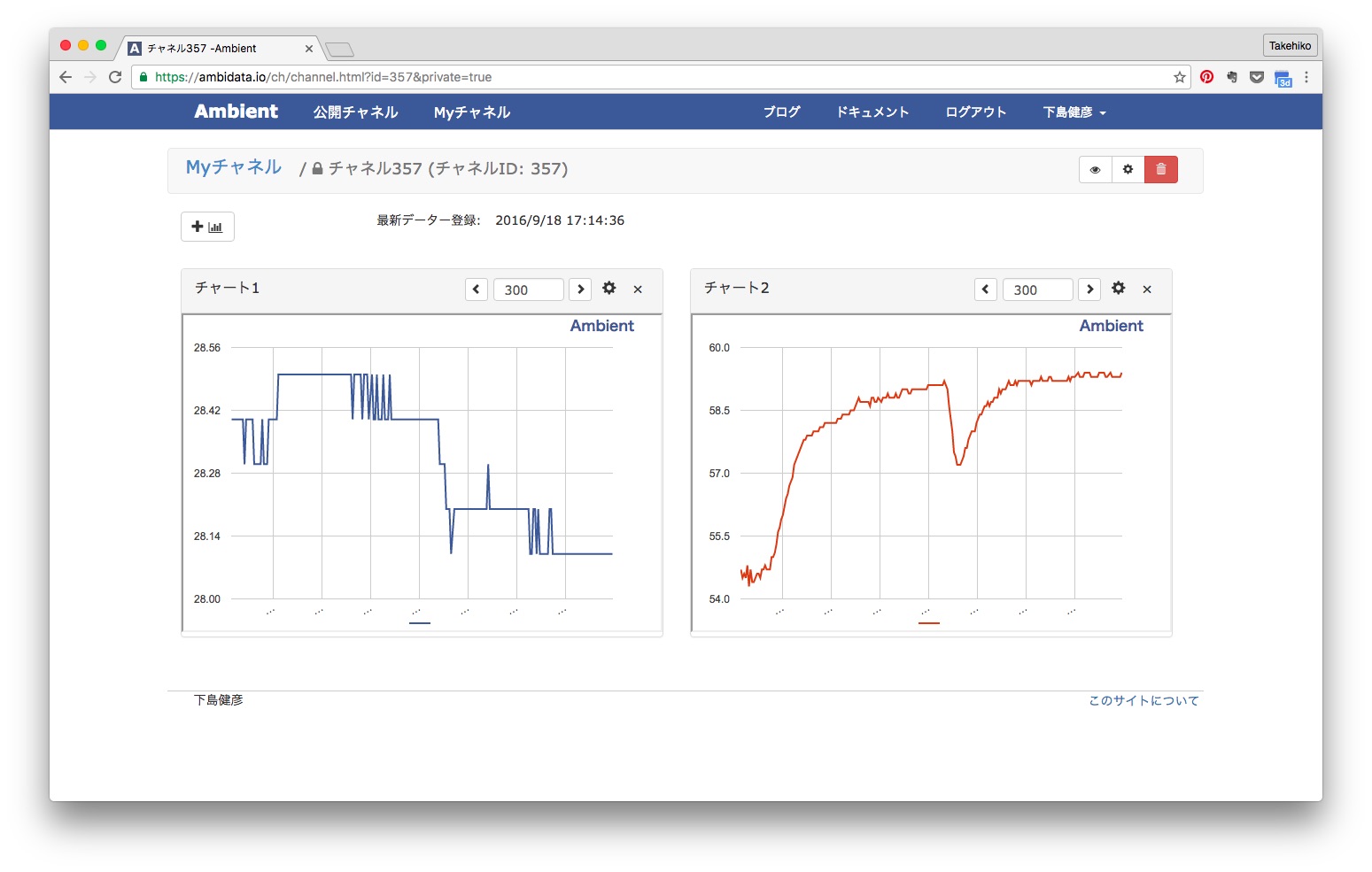
Task: Close チャート1 with the x icon
Action: [638, 289]
